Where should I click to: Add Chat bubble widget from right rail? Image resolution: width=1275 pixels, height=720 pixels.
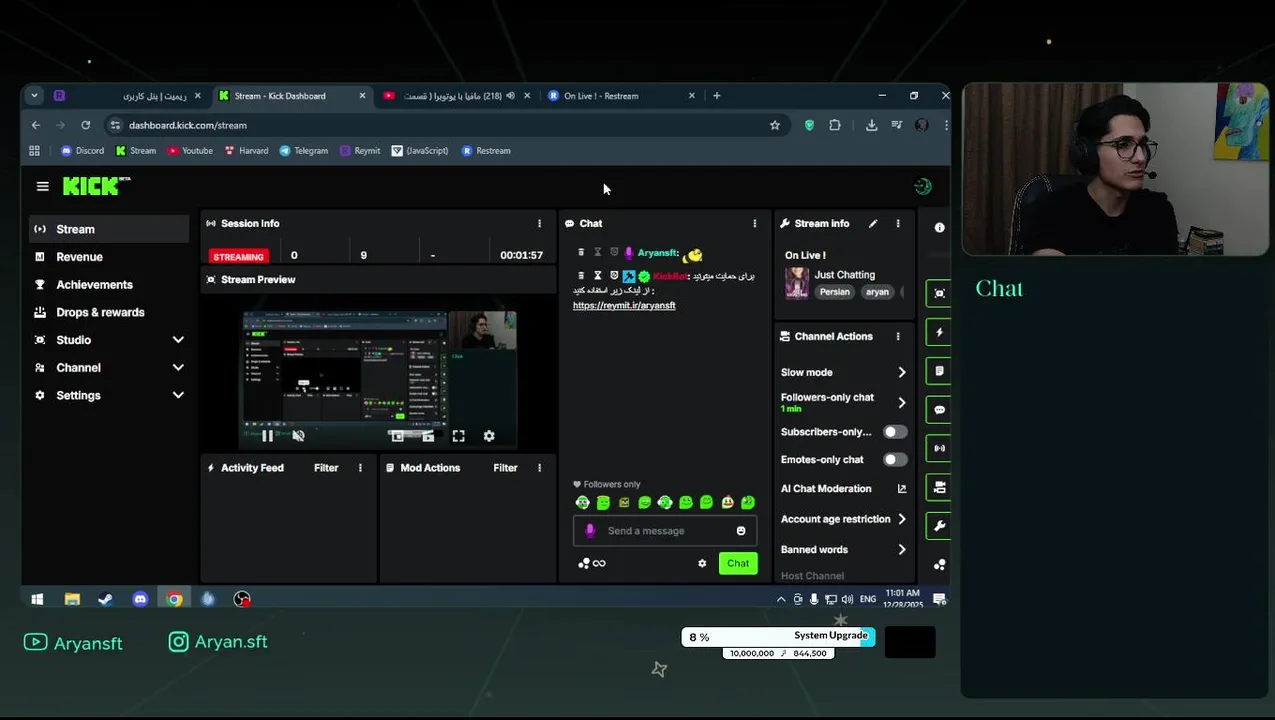[939, 410]
